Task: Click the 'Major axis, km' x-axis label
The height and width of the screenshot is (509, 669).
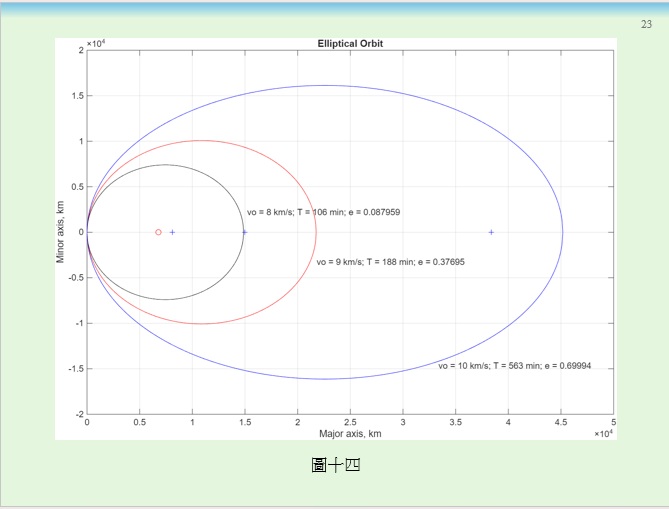Action: [x=350, y=434]
